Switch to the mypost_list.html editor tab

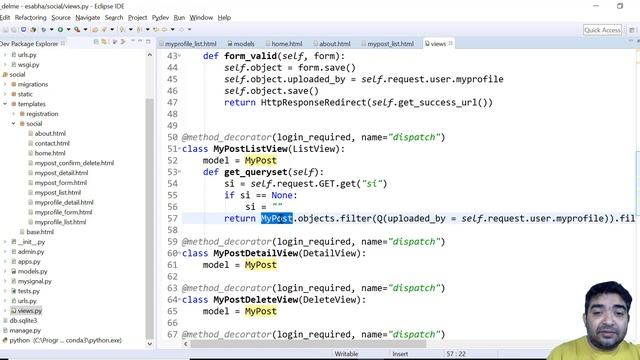(x=388, y=44)
